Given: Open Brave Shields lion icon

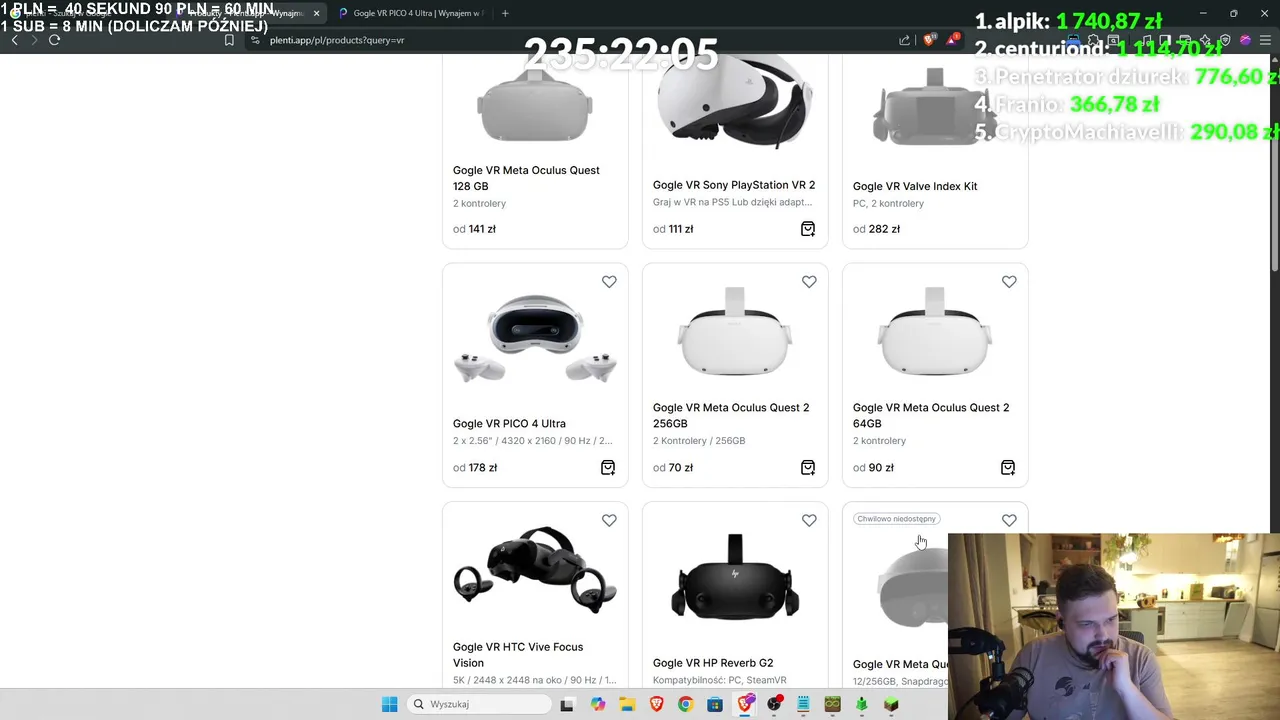Looking at the screenshot, I should pos(929,40).
